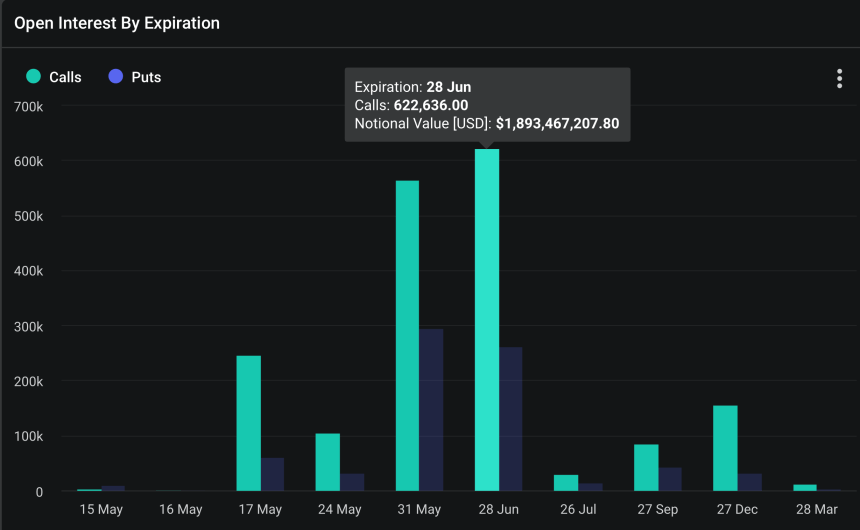Click the purple Puts legend dot

pos(116,77)
